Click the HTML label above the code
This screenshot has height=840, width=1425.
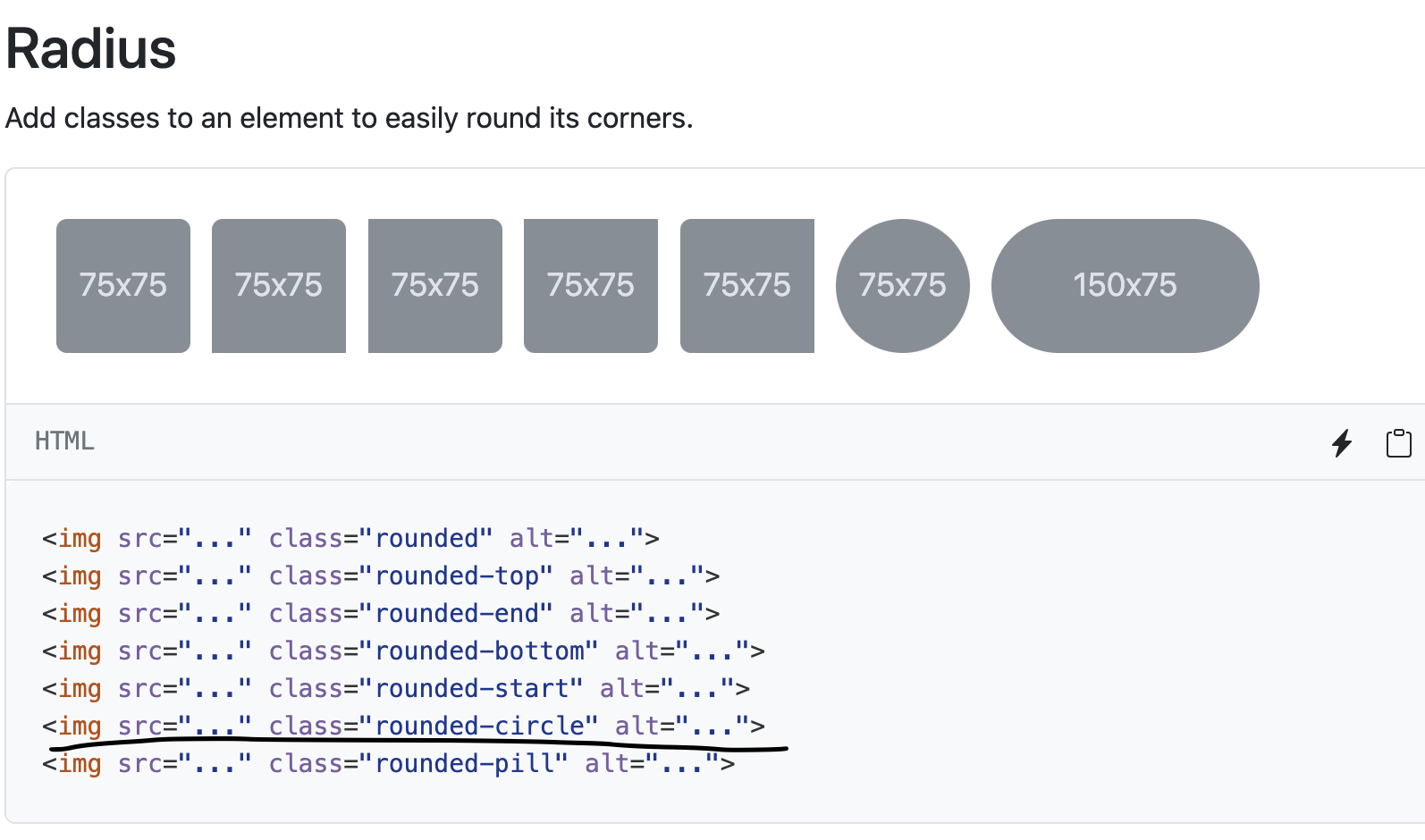[x=64, y=441]
